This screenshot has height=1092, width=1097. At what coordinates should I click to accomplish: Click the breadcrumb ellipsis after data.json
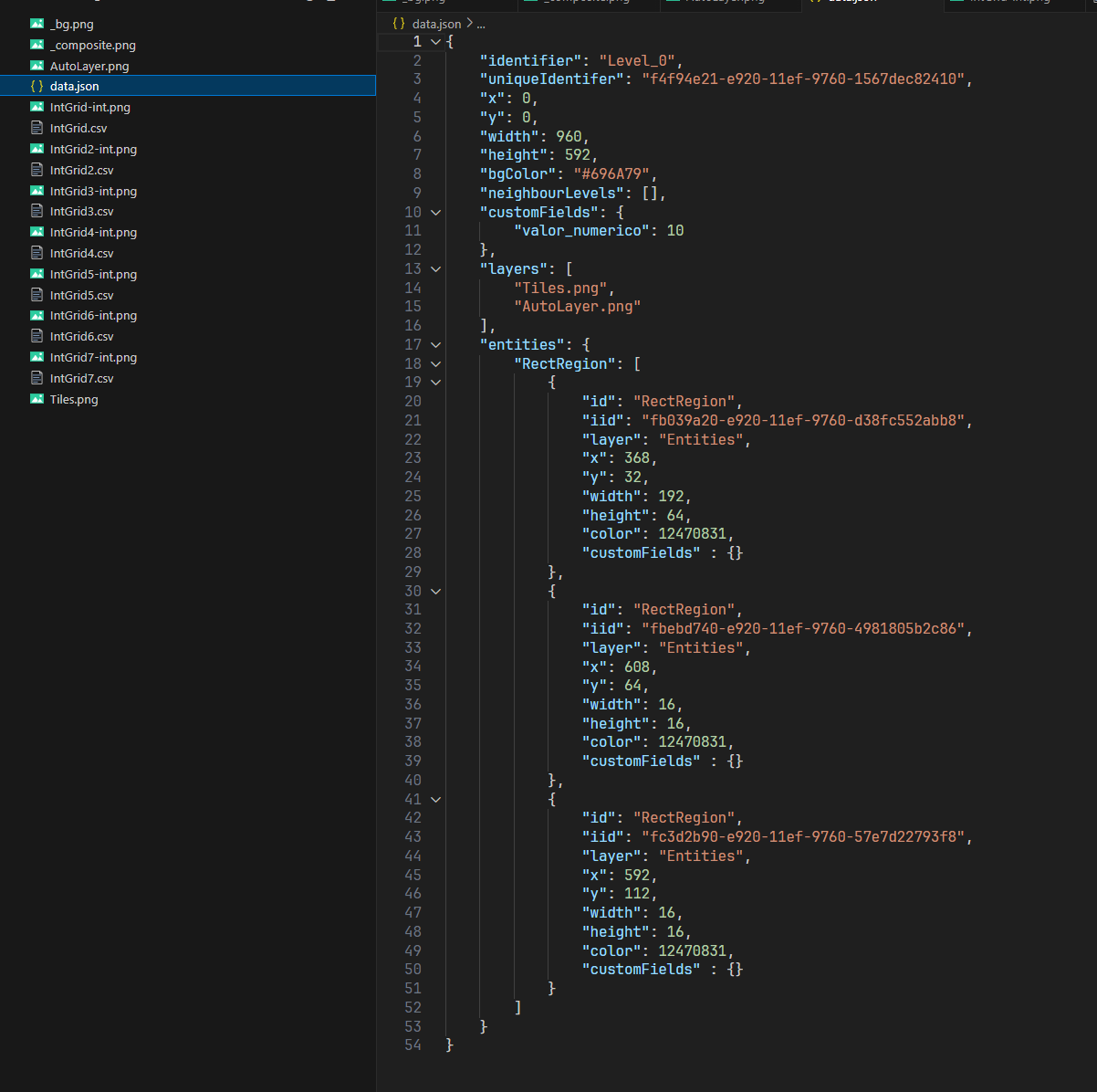(481, 24)
